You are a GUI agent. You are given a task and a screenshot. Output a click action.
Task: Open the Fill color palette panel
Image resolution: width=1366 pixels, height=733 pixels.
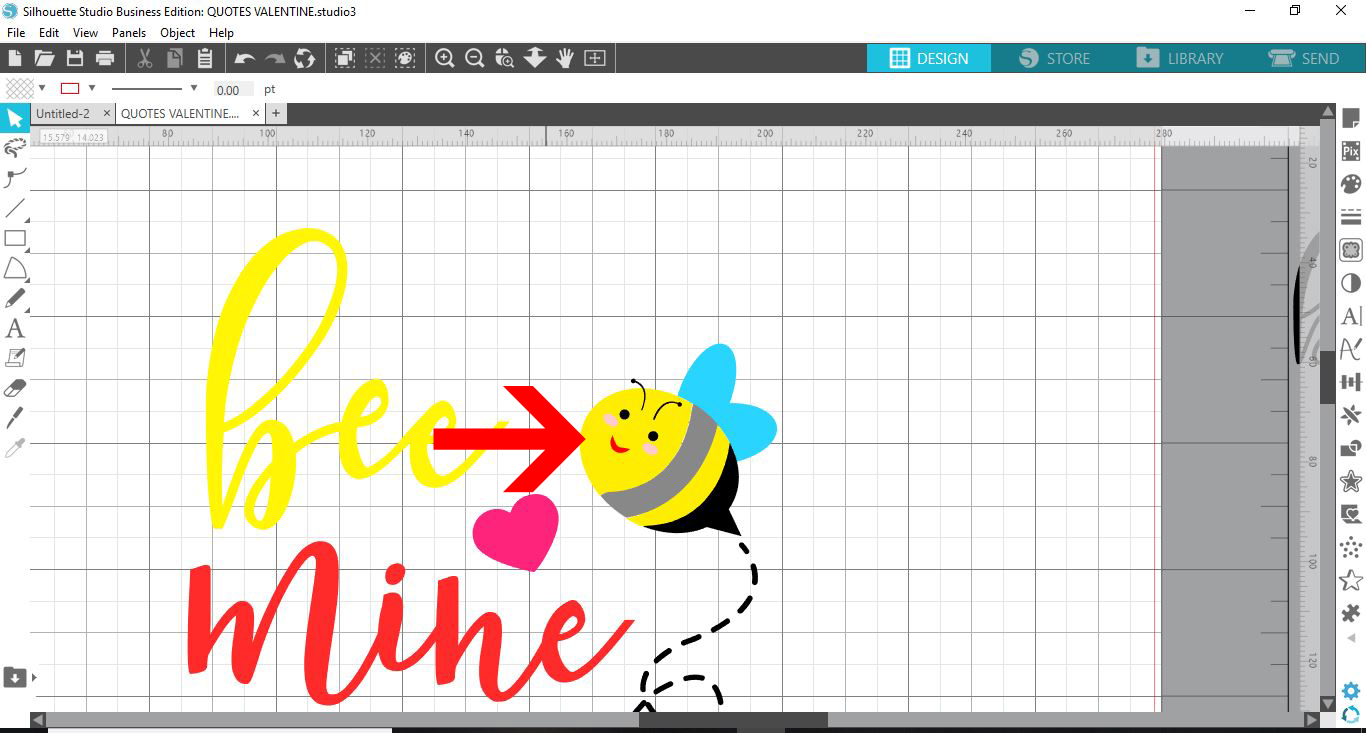[x=1351, y=185]
